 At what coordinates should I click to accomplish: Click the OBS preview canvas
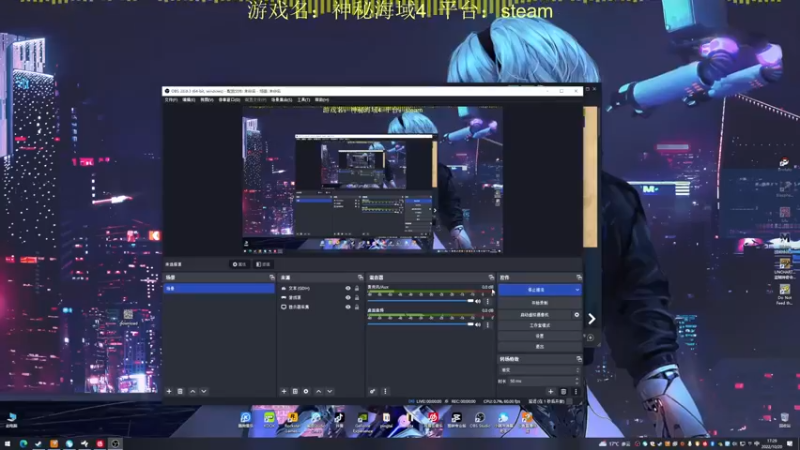point(372,179)
